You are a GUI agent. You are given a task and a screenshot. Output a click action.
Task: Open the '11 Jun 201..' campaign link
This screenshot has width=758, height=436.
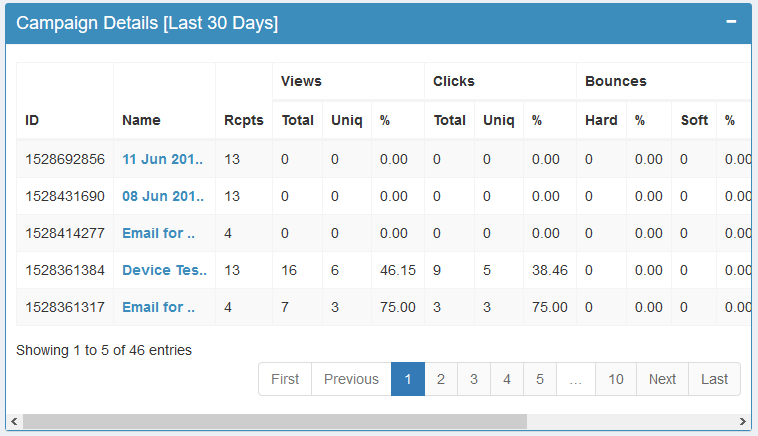coord(164,159)
